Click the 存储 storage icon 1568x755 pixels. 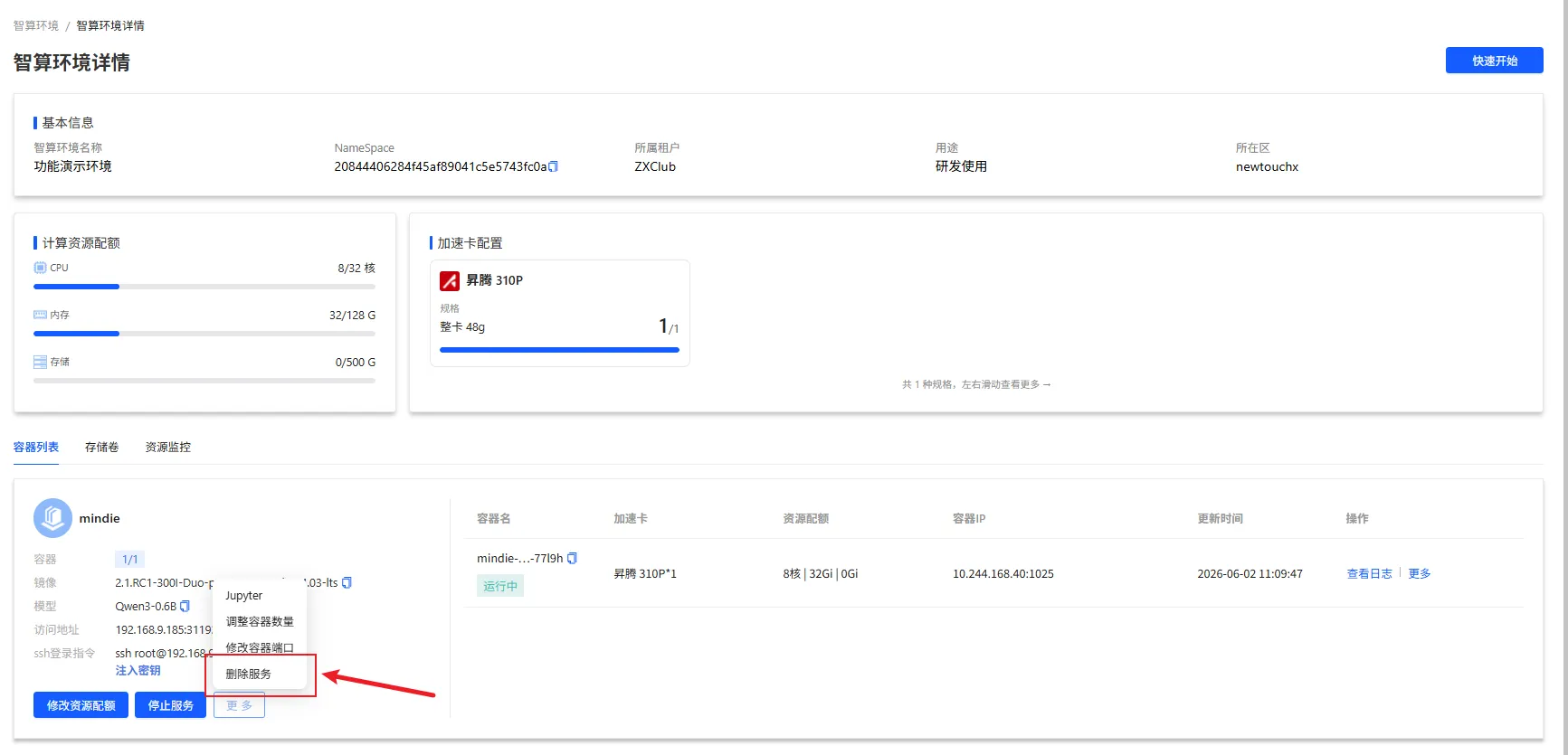pos(40,362)
